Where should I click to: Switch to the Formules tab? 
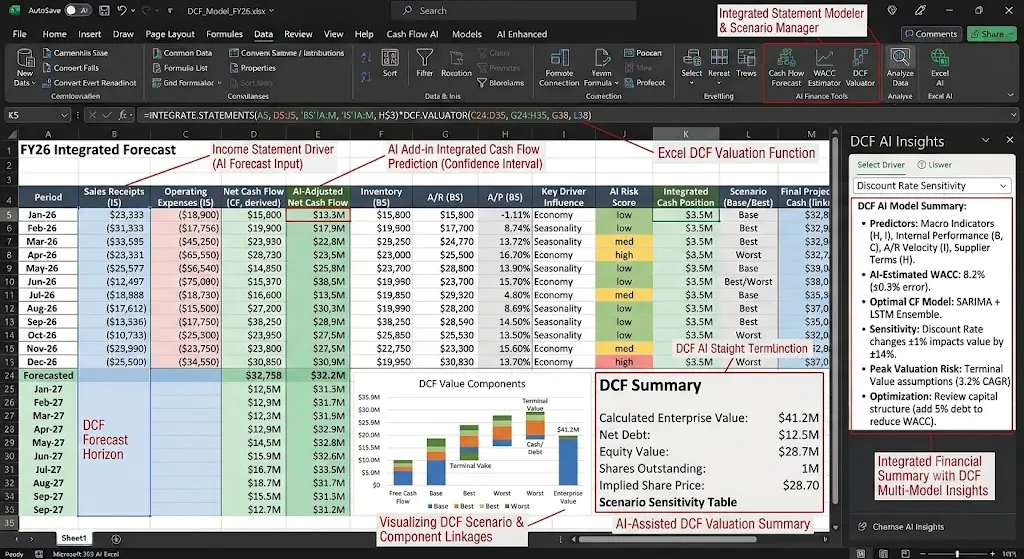224,34
